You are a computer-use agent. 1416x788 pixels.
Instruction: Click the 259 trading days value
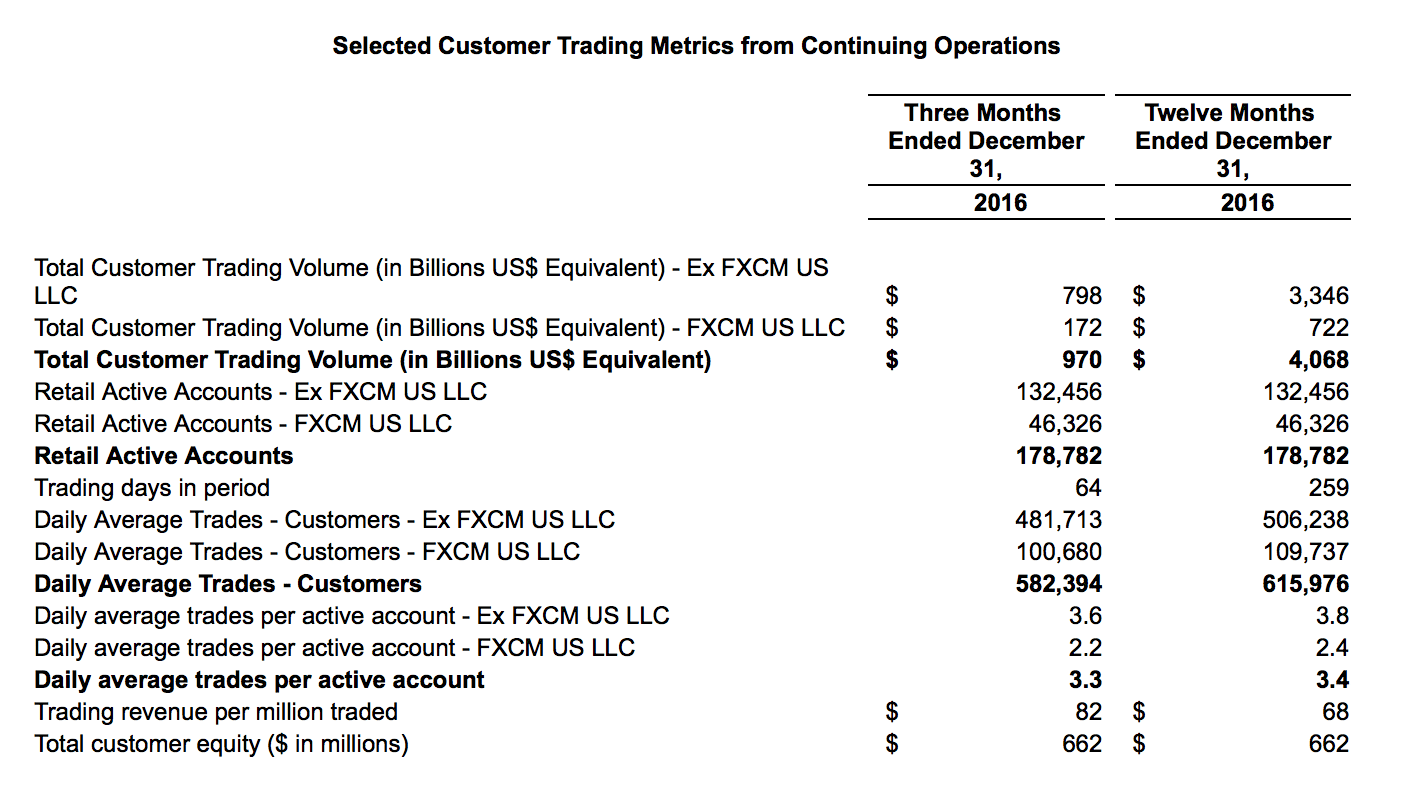point(1328,488)
